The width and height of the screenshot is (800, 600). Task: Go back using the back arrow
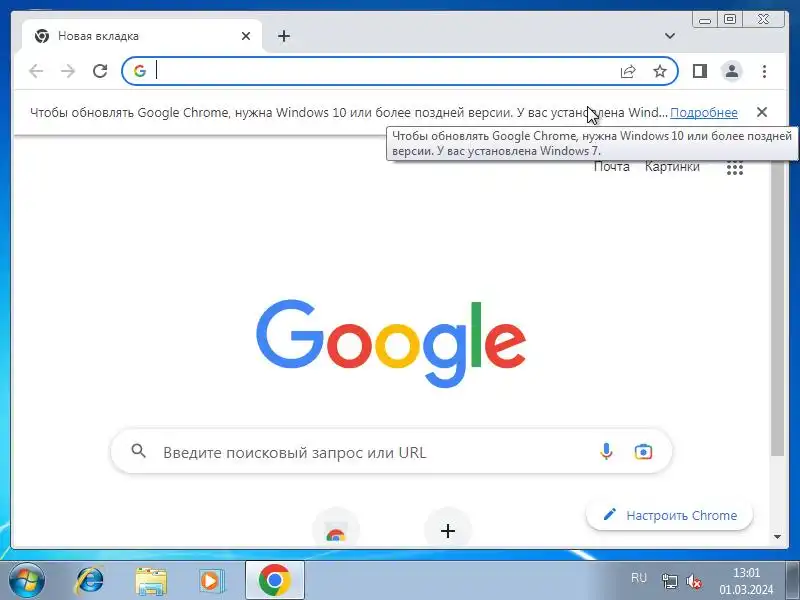coord(36,71)
